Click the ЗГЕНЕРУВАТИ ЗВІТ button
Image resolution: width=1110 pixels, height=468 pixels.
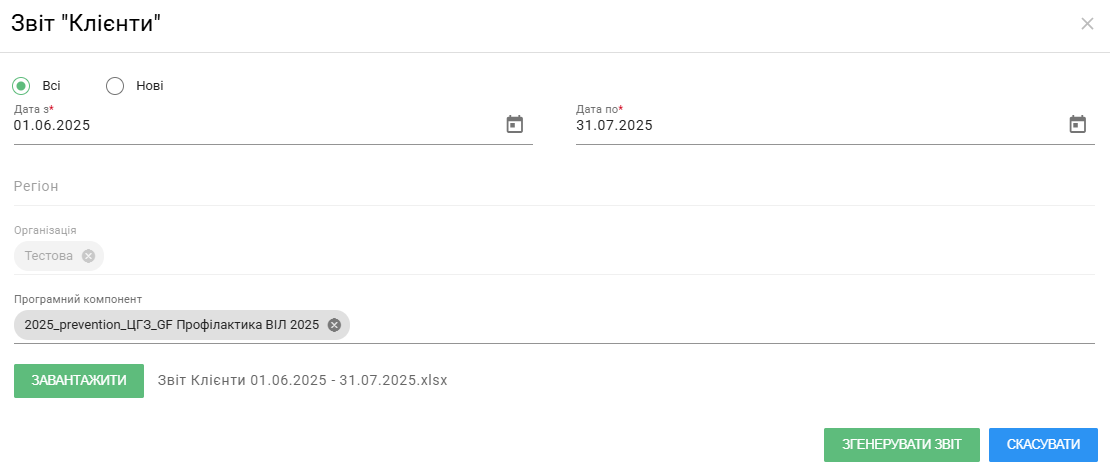coord(902,445)
